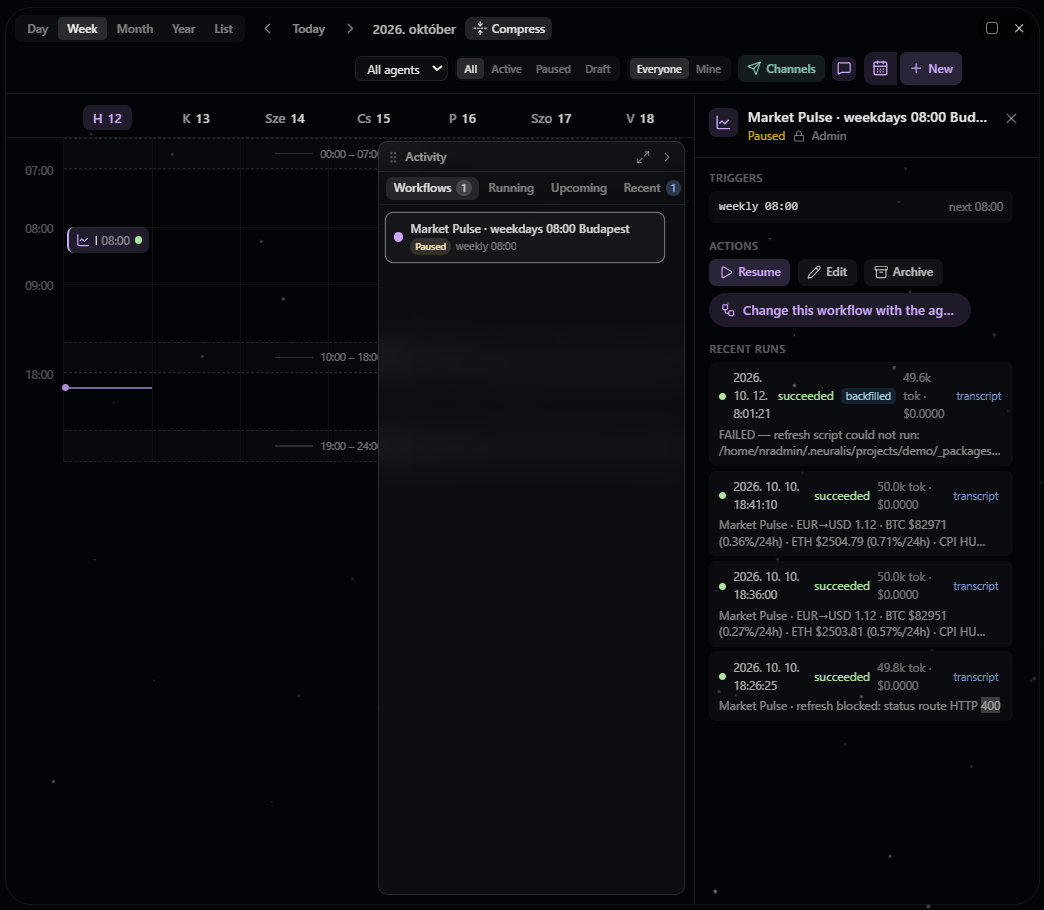The height and width of the screenshot is (910, 1044).
Task: Open Workflows tab in Activity
Action: pos(432,188)
